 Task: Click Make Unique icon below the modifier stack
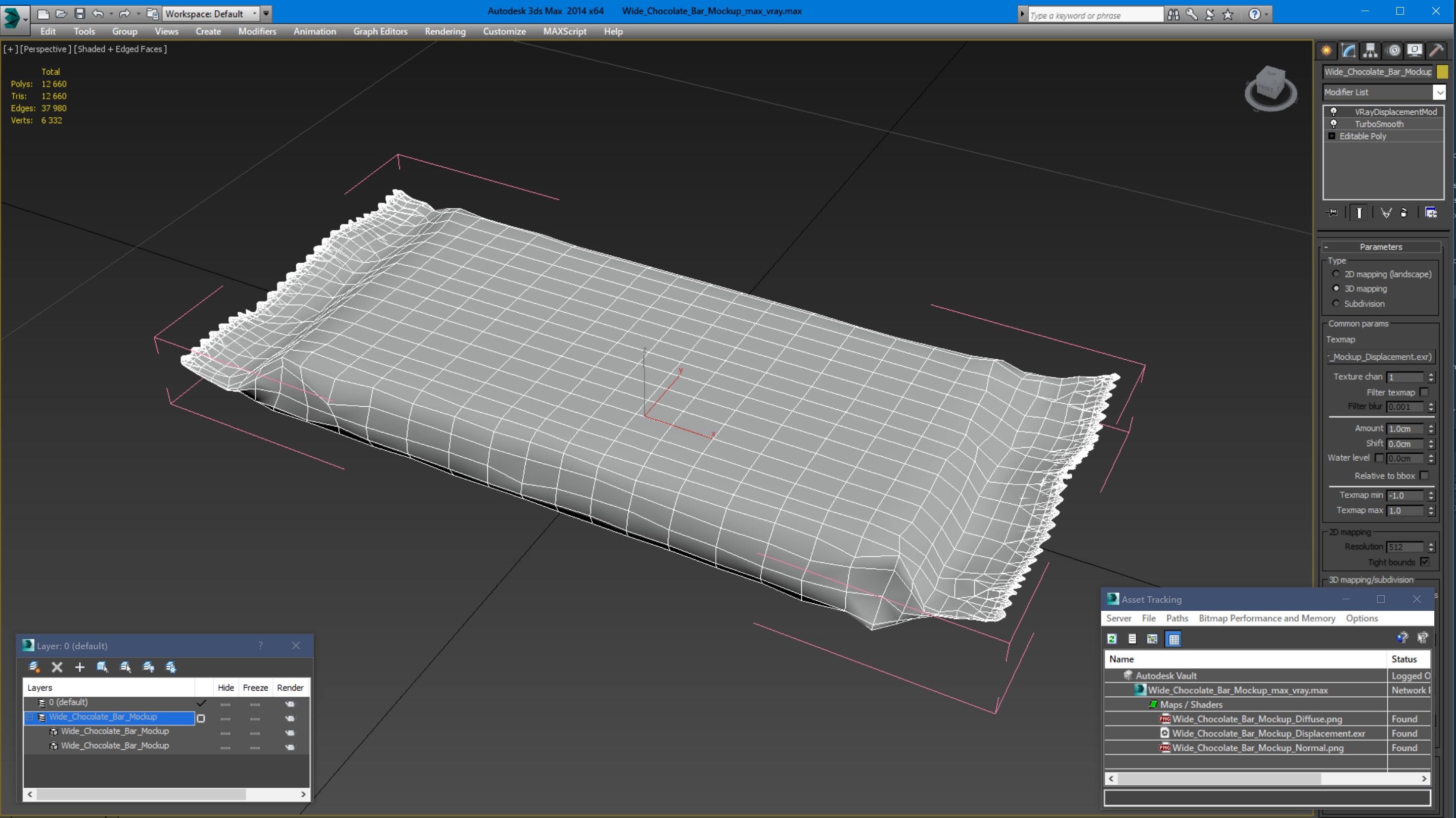1385,213
